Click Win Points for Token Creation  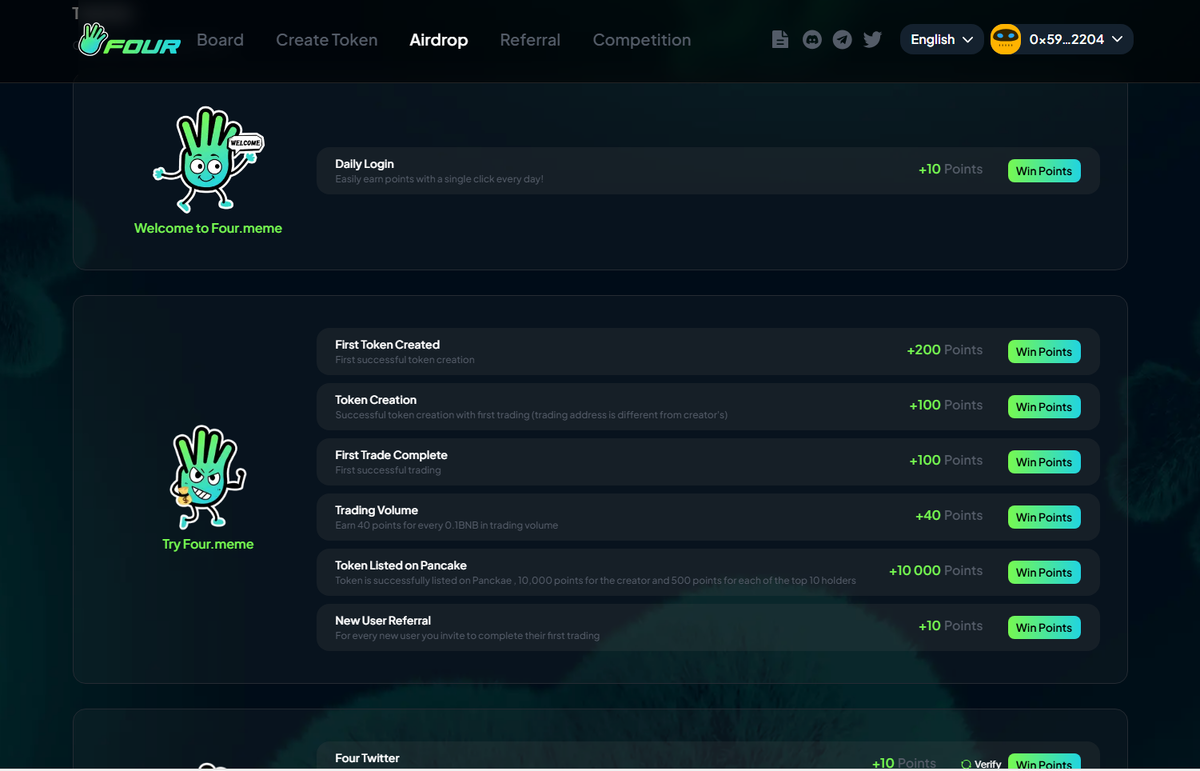pos(1044,407)
